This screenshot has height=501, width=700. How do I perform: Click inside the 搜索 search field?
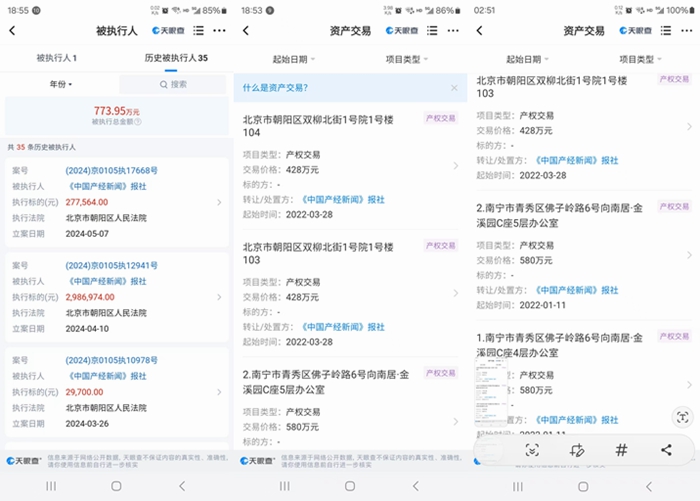pyautogui.click(x=175, y=84)
